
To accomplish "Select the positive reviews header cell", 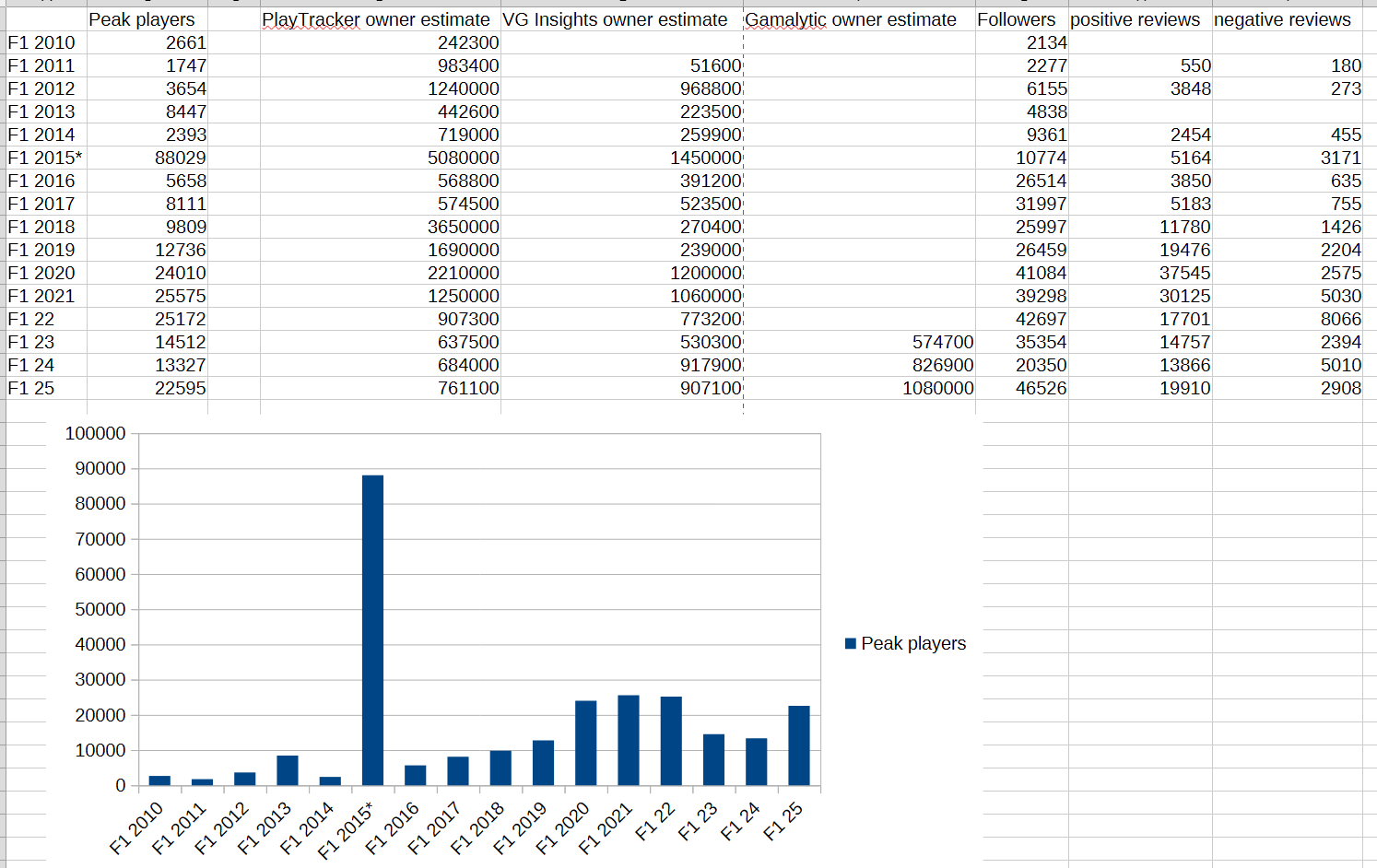I will [x=1140, y=19].
